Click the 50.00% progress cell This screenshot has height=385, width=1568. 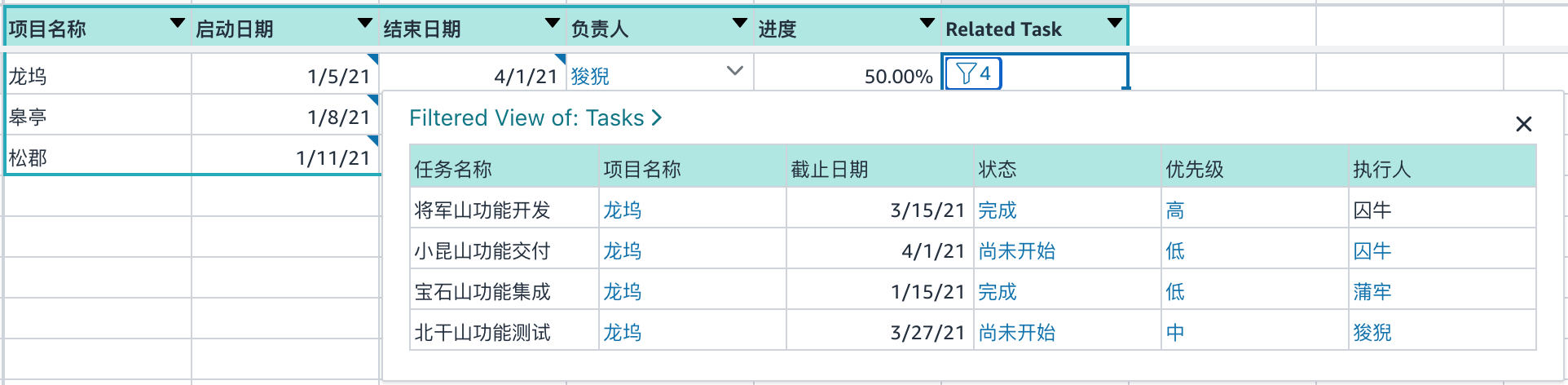(848, 74)
